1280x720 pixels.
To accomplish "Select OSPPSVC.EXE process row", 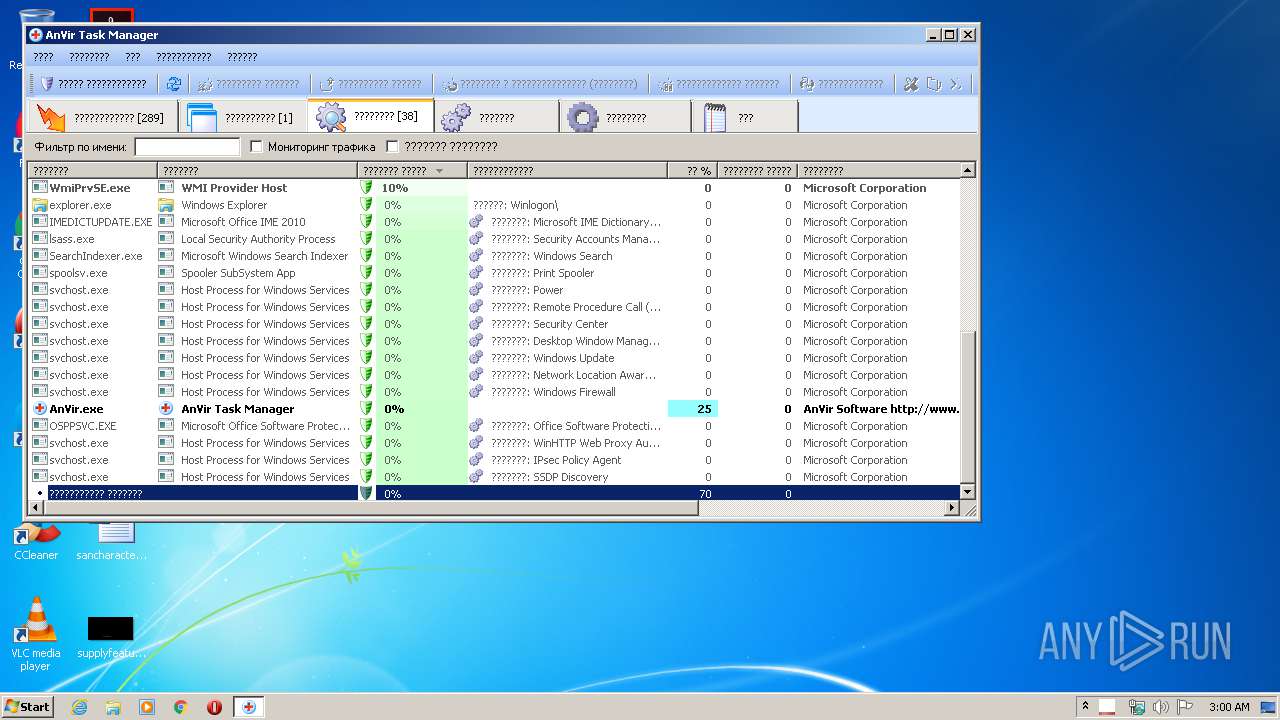I will point(494,426).
